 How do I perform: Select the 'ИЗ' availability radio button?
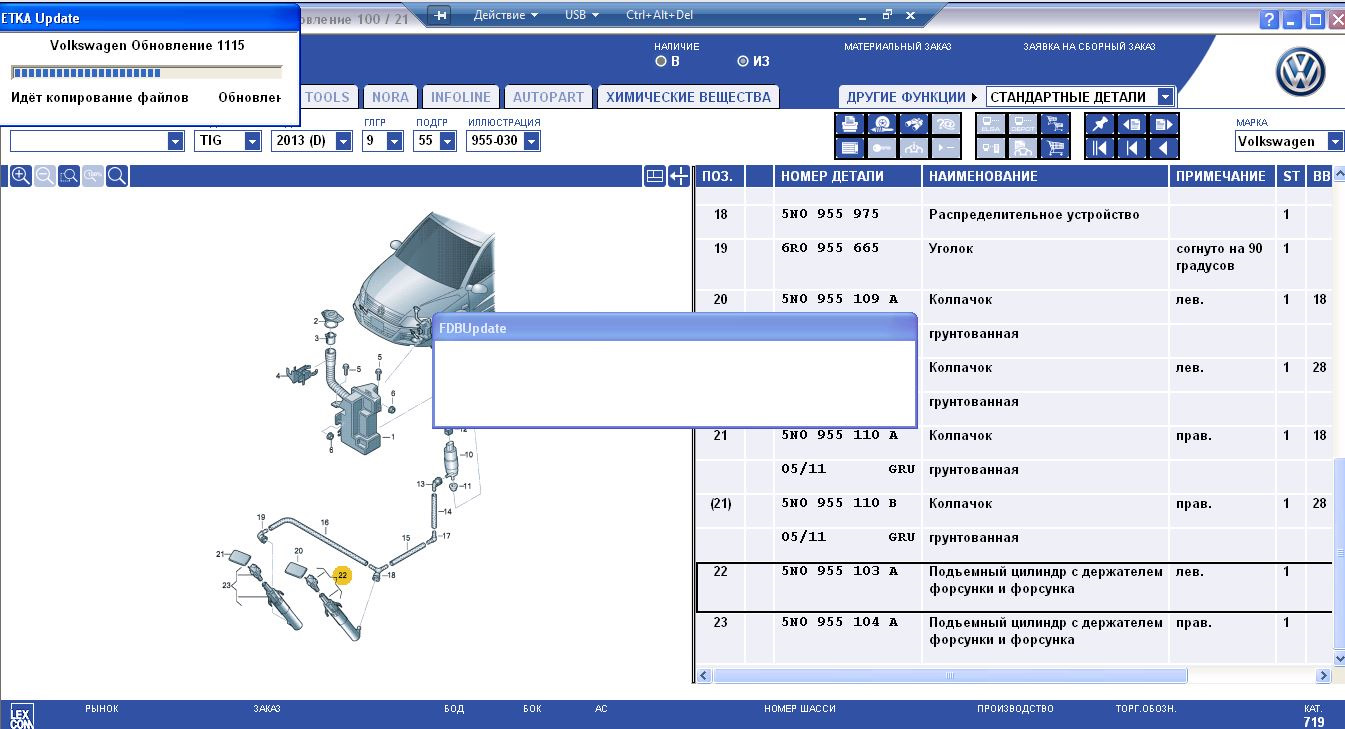coord(742,61)
